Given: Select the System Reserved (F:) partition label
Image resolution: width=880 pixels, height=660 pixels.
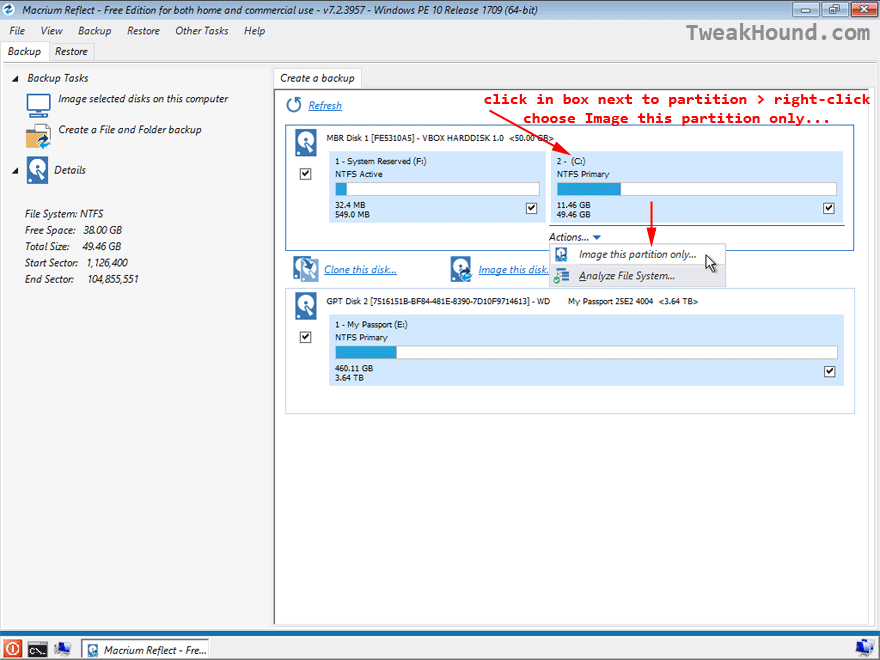Looking at the screenshot, I should click(x=381, y=161).
